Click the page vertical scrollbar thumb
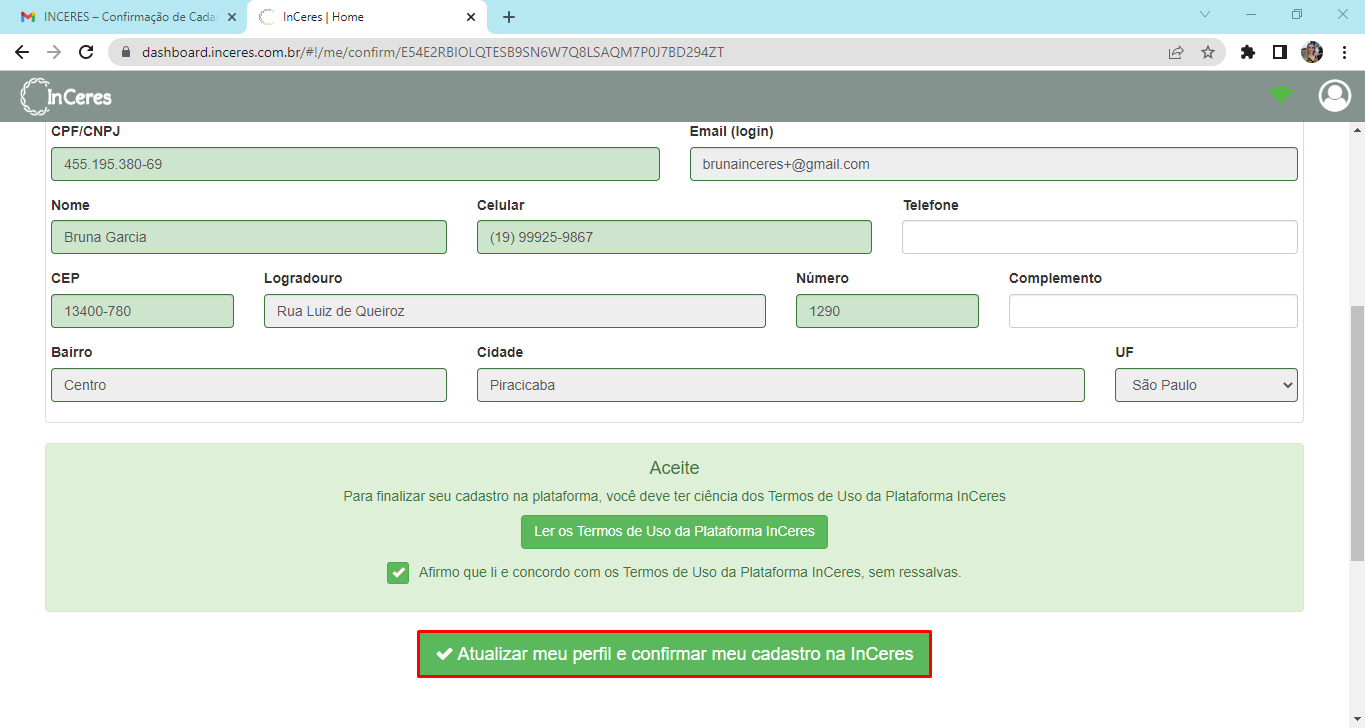The image size is (1365, 728). pyautogui.click(x=1357, y=433)
